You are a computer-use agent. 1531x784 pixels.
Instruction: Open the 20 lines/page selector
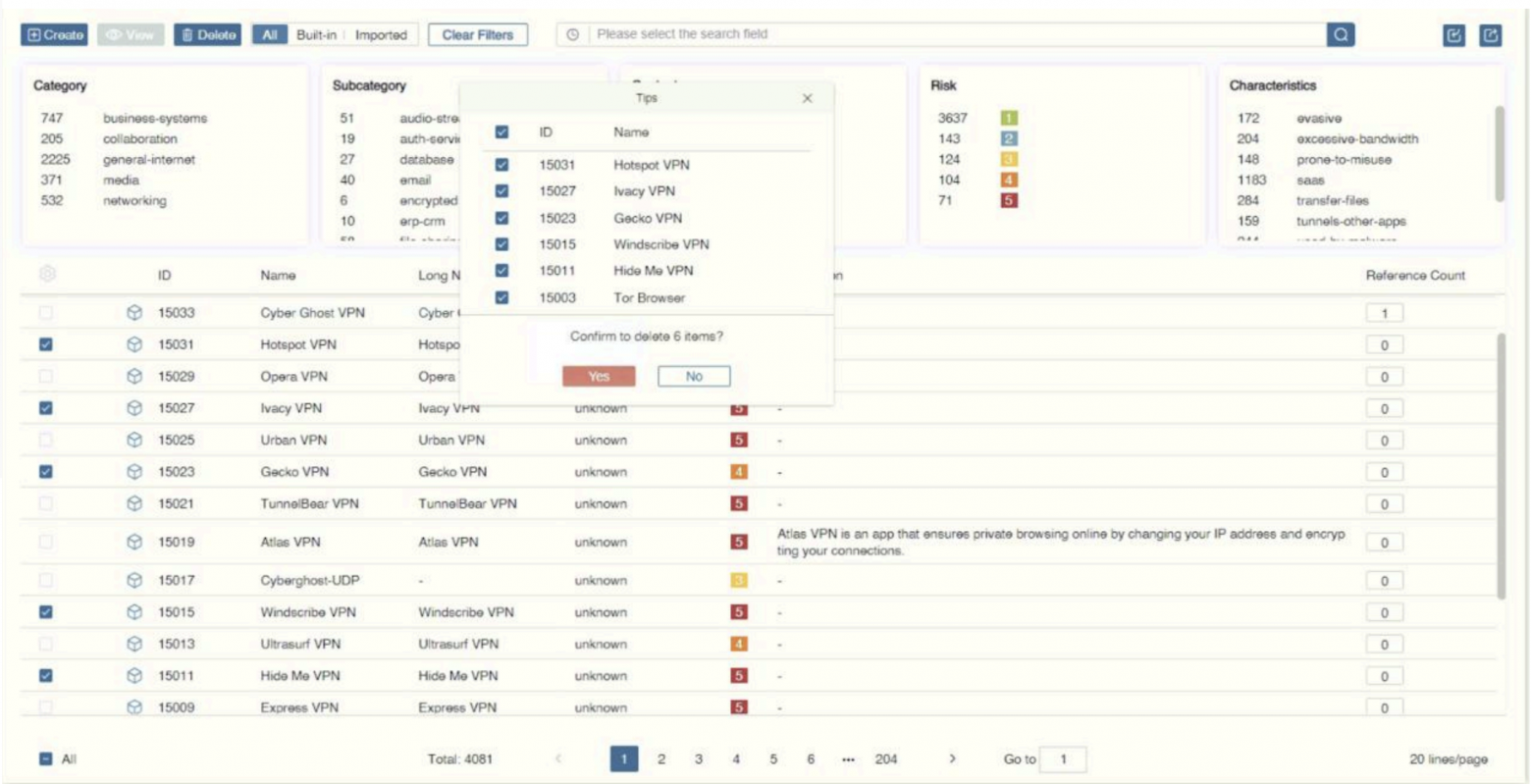point(1448,758)
